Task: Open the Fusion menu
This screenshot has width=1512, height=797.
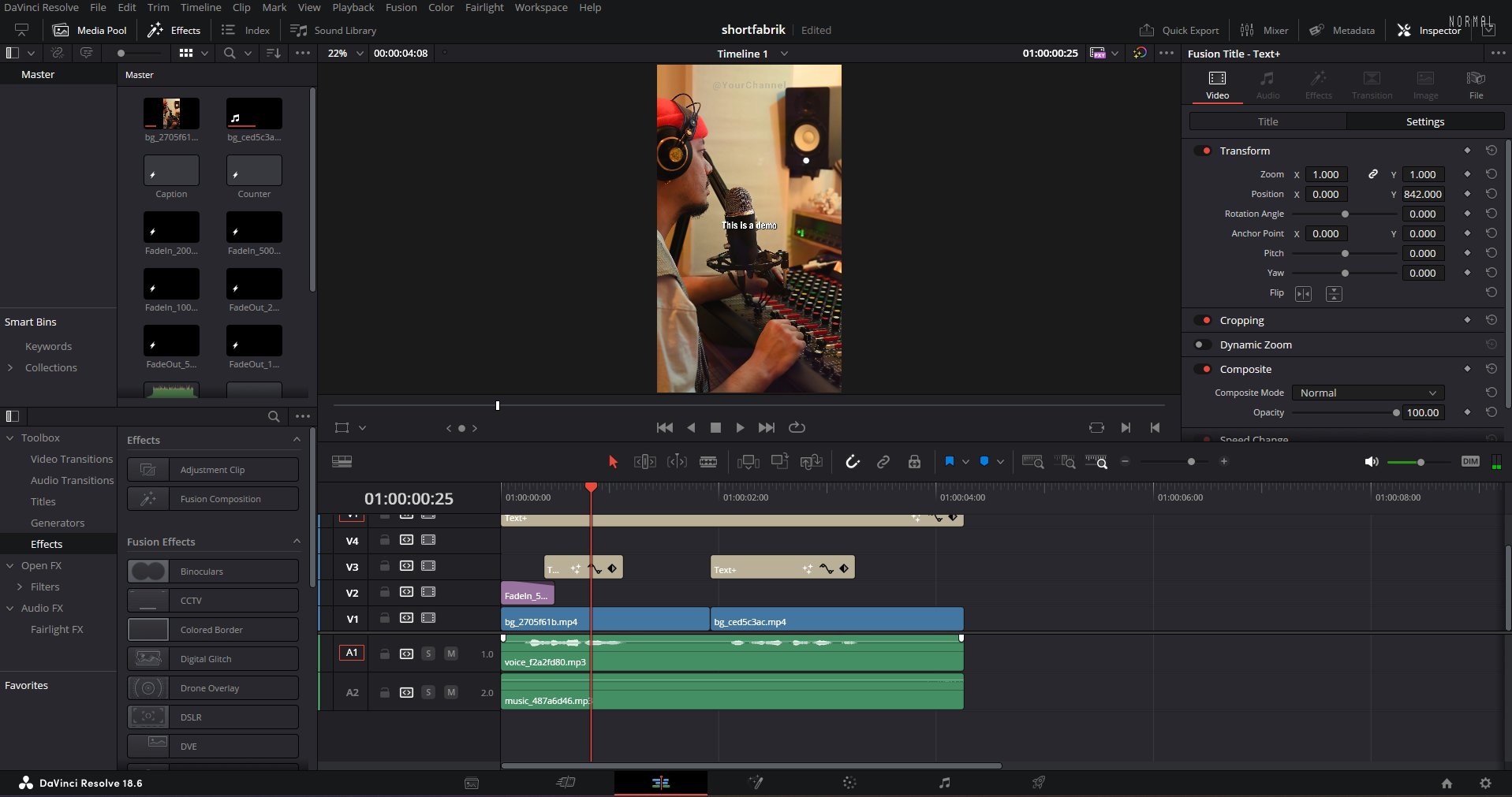Action: pyautogui.click(x=401, y=7)
